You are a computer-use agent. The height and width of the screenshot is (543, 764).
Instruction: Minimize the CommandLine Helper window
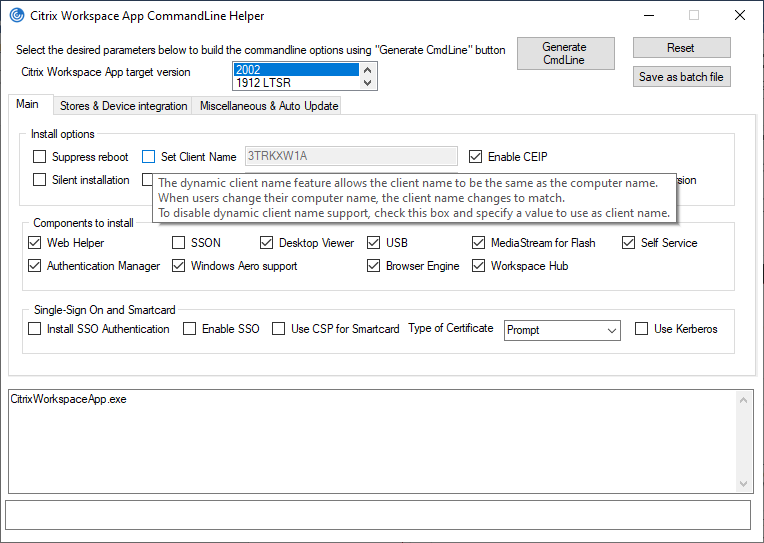click(649, 16)
